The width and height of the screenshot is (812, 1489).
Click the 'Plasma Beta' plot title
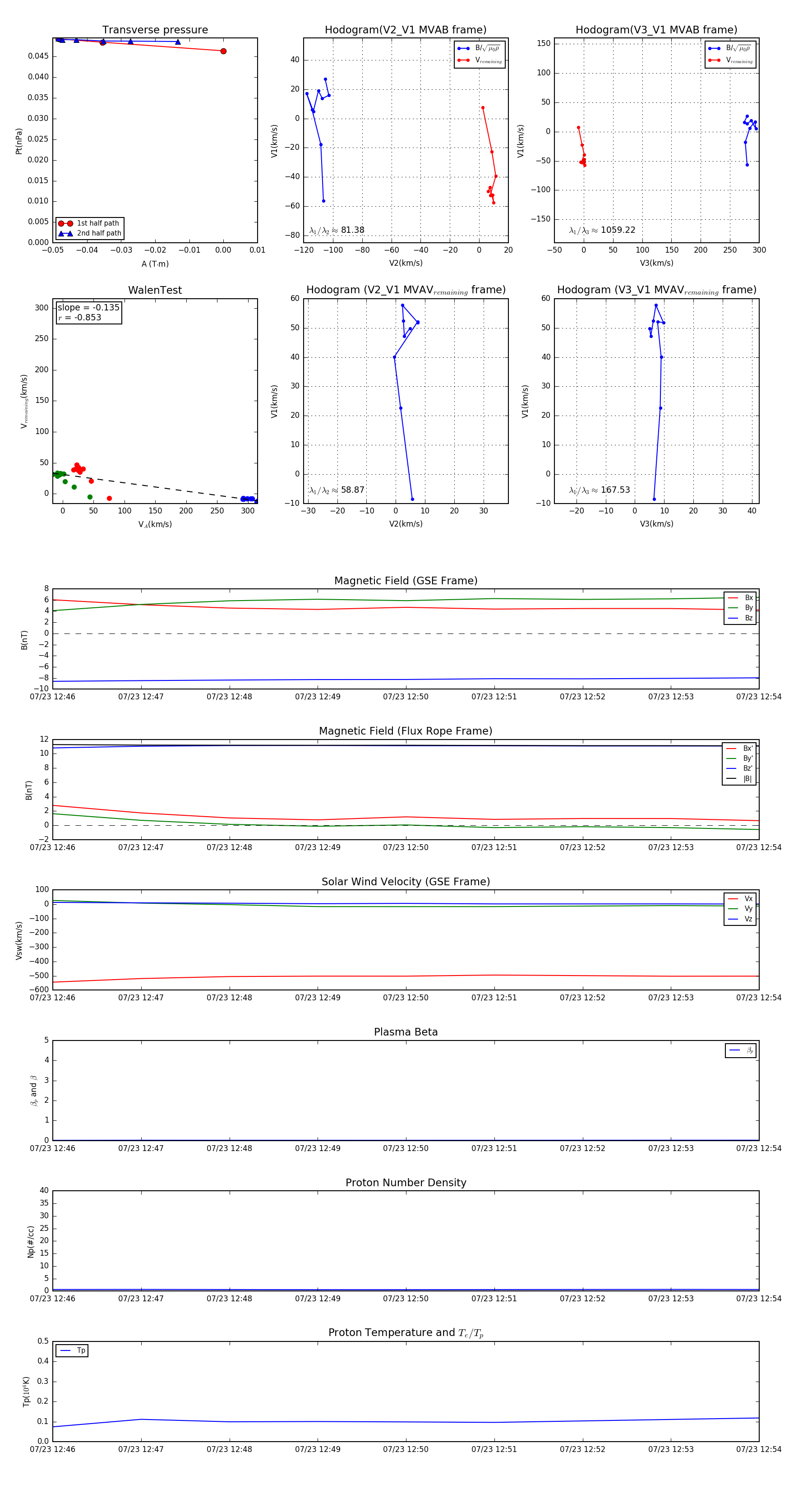click(406, 1032)
